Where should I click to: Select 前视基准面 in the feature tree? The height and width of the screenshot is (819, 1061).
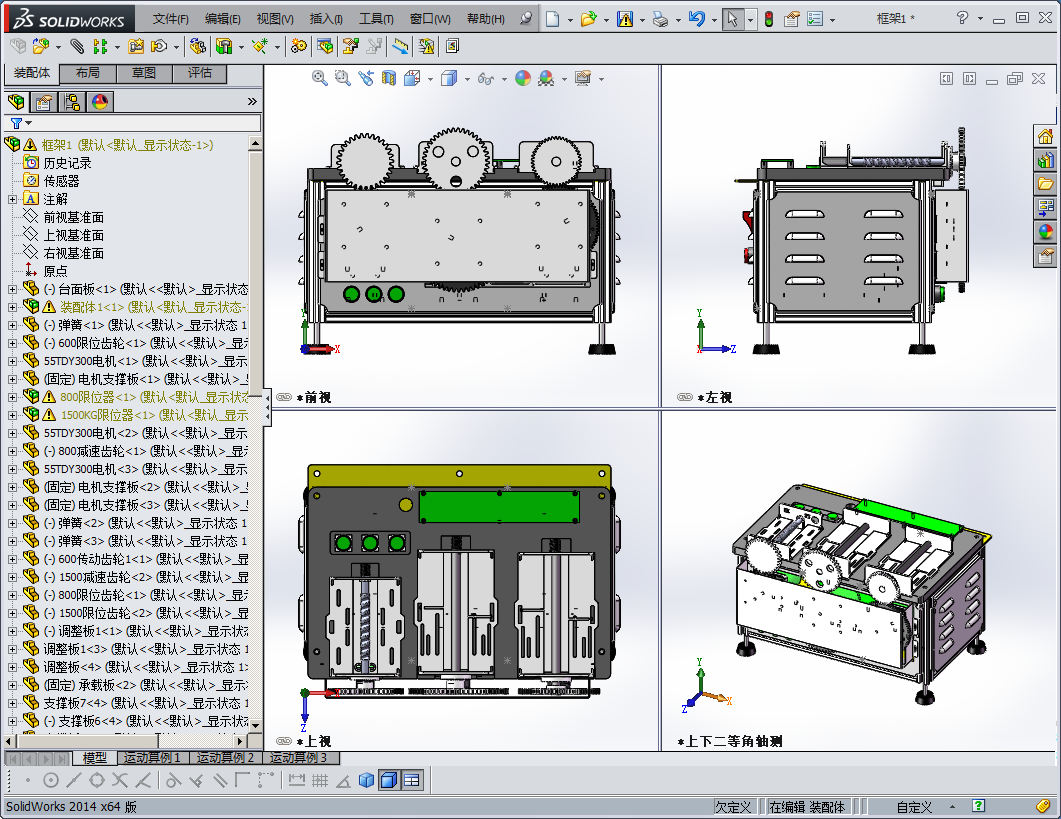(73, 217)
